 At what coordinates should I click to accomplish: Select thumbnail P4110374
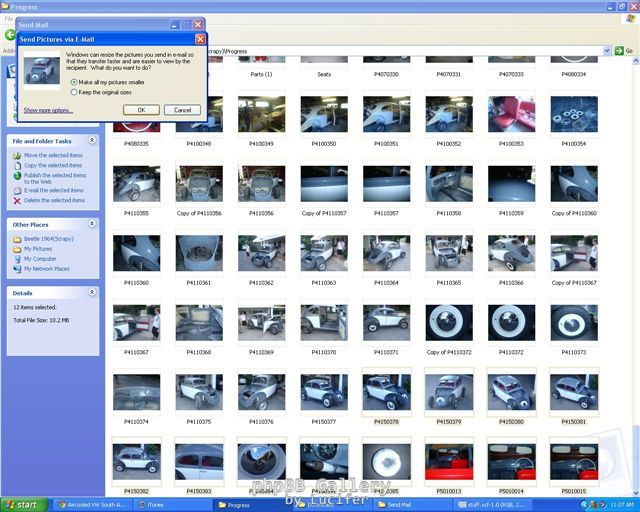pyautogui.click(x=137, y=392)
